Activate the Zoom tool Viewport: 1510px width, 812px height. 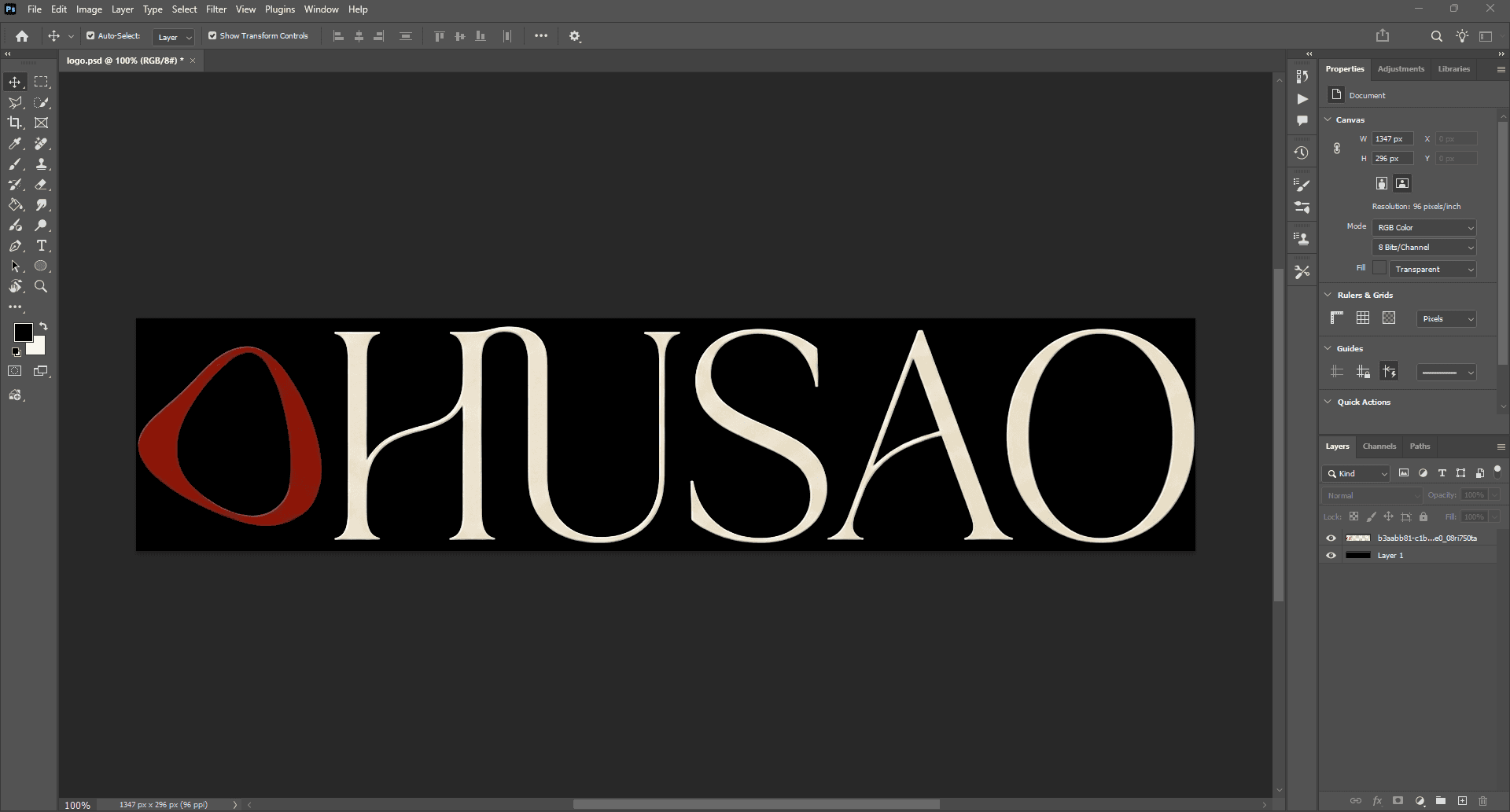(42, 287)
